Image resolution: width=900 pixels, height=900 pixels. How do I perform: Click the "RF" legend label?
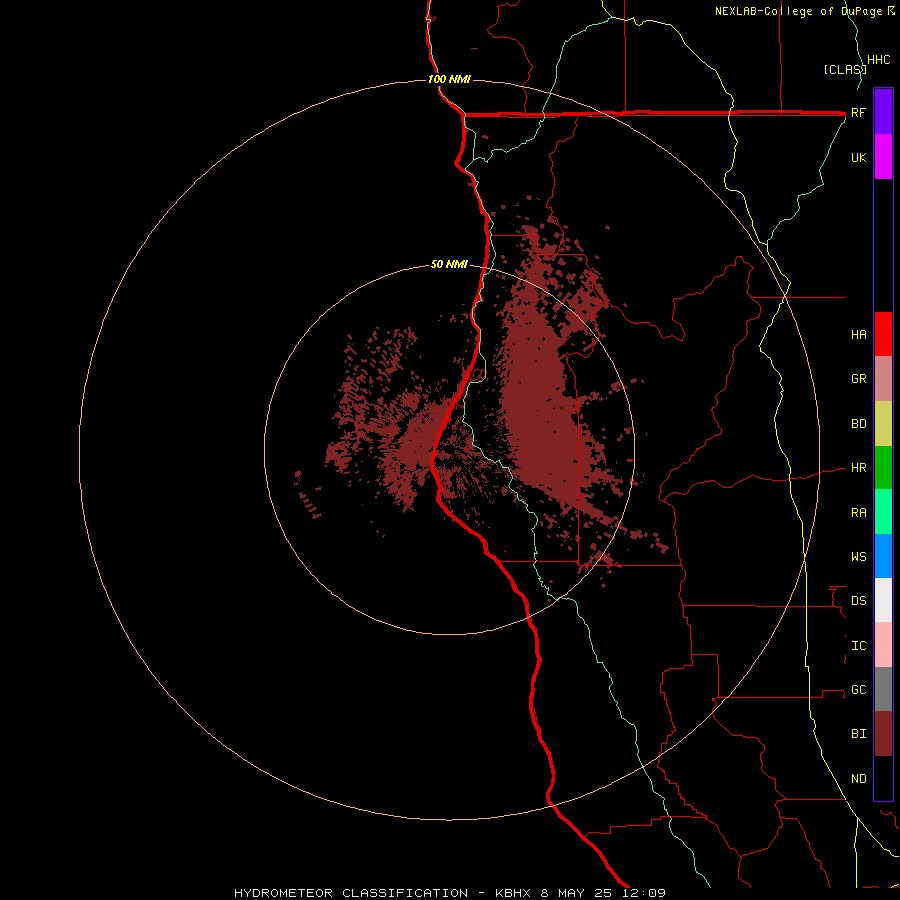coord(858,113)
